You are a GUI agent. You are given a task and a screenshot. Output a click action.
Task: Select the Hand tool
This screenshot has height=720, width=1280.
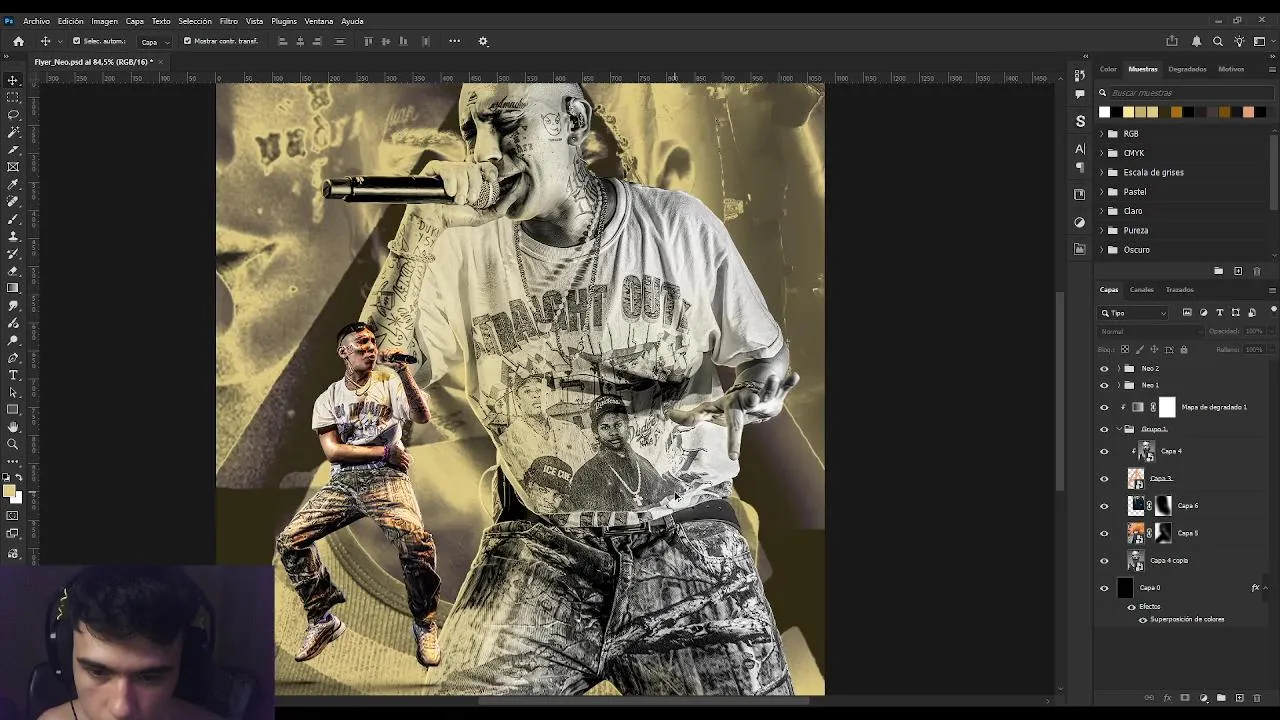click(13, 427)
